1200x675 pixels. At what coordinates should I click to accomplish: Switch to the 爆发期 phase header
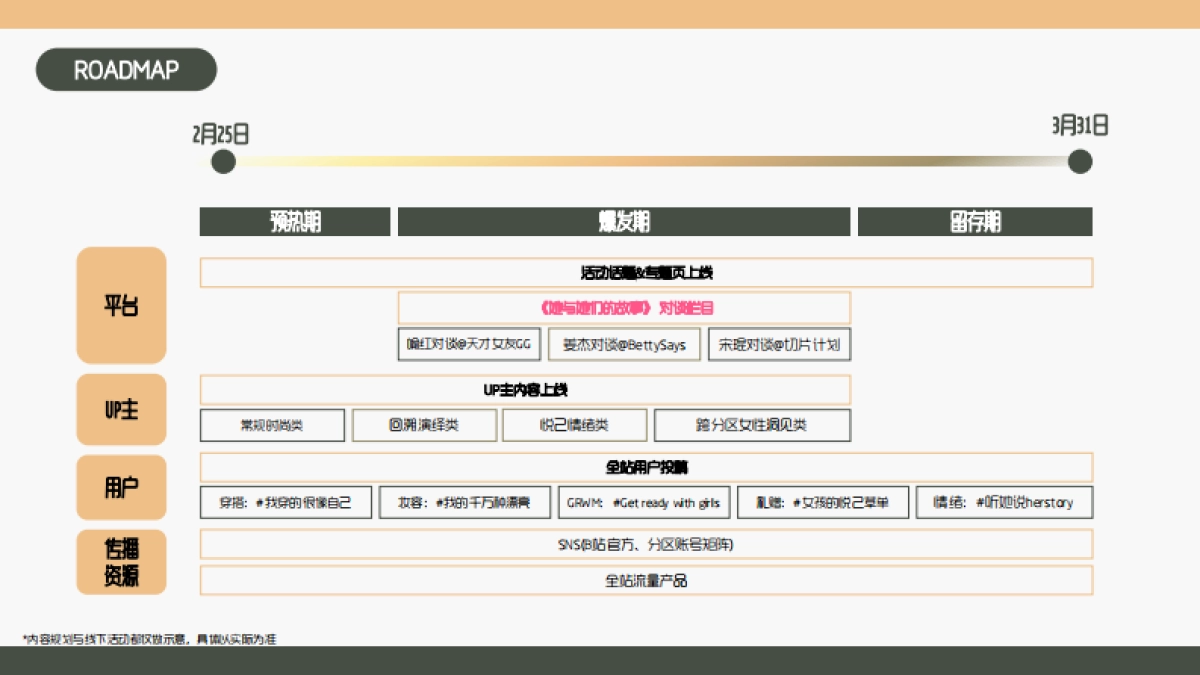[x=624, y=221]
